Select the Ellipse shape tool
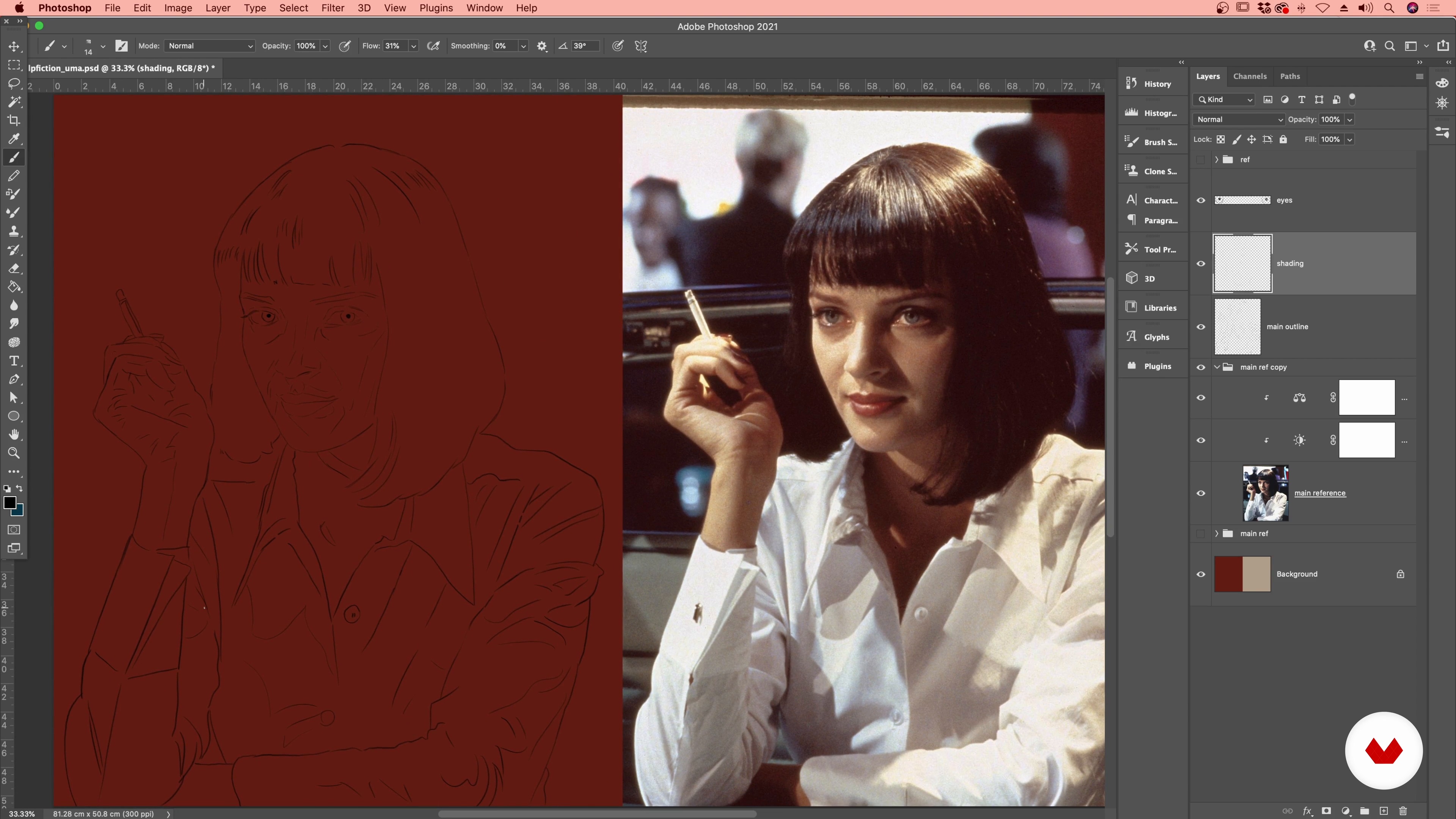Screen dimensions: 1456x819 (14, 417)
